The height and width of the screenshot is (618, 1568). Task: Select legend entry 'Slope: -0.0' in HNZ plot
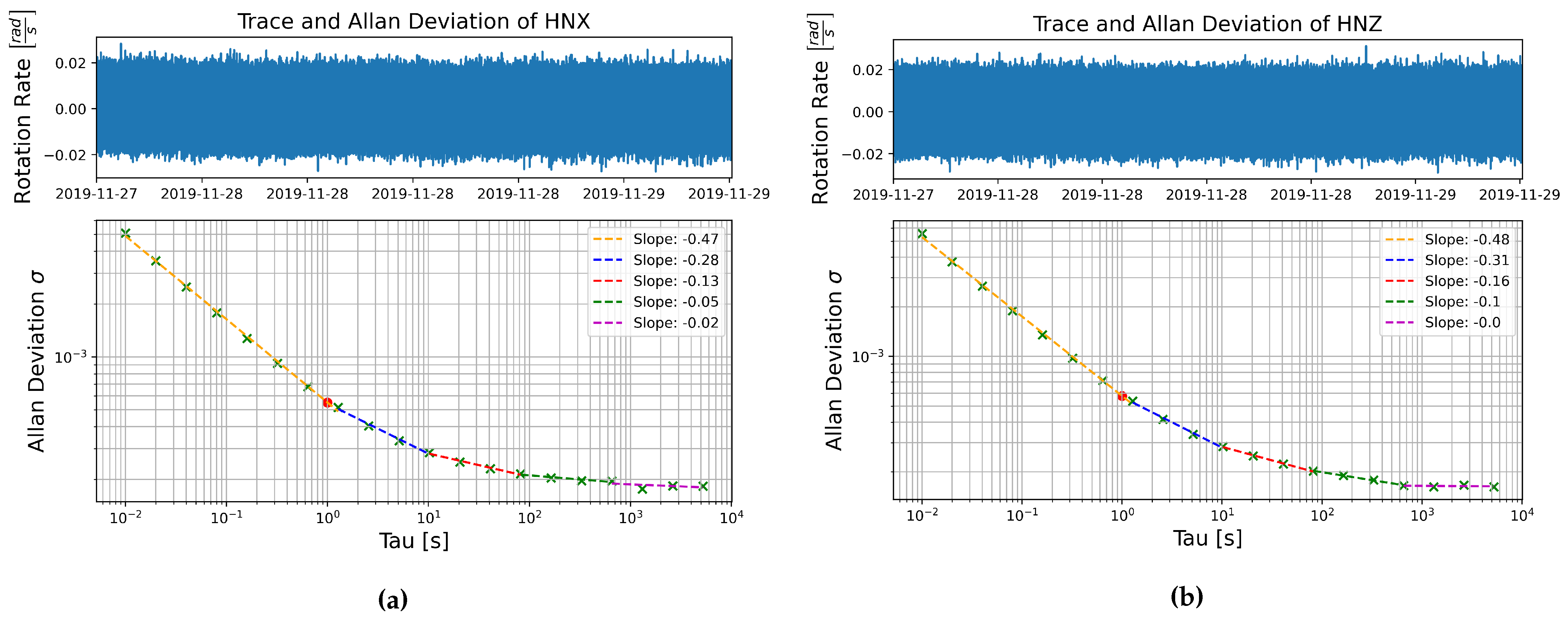coord(1442,322)
